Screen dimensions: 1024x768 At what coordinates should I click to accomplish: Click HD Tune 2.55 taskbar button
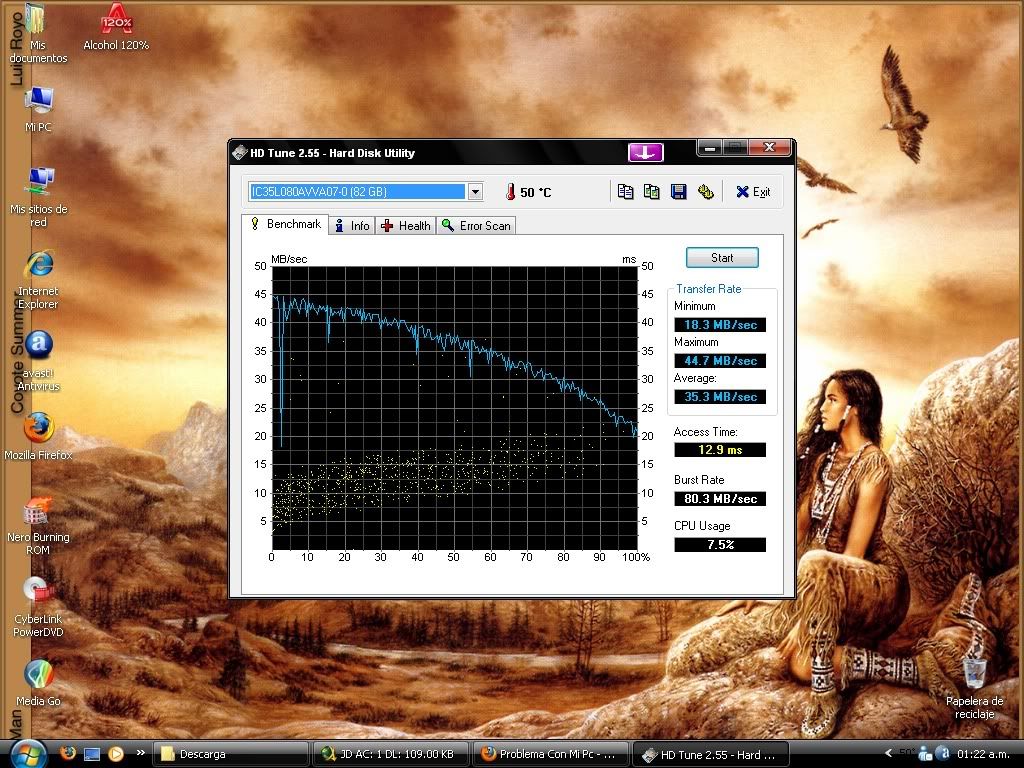[710, 754]
